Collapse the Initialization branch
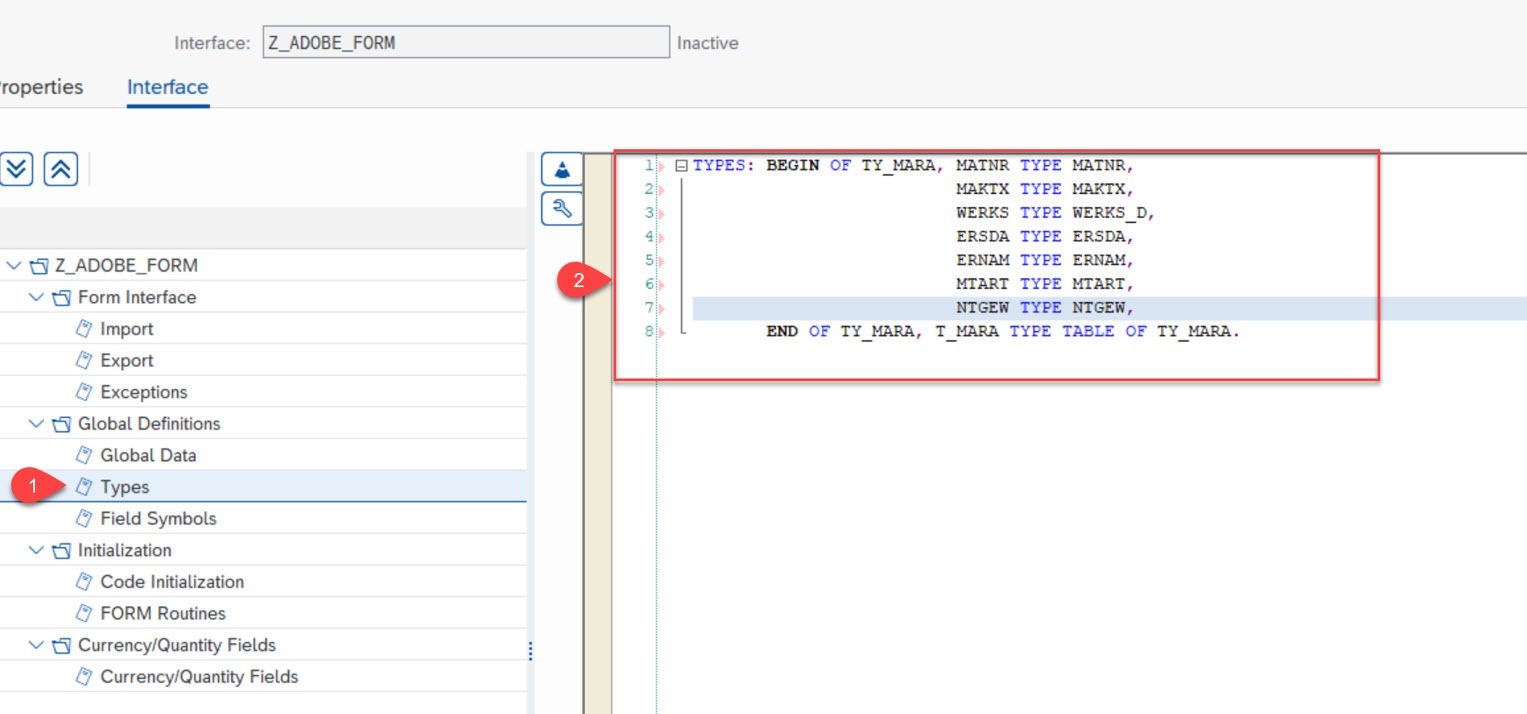 tap(36, 550)
